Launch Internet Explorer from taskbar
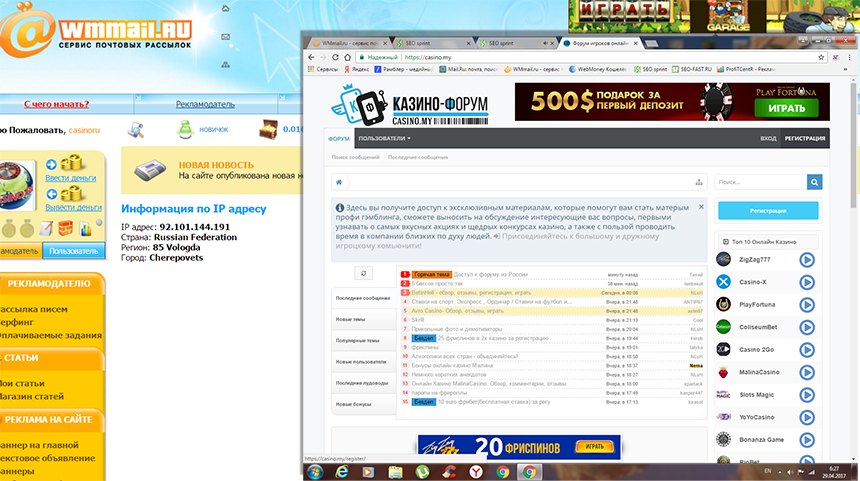 click(x=342, y=472)
